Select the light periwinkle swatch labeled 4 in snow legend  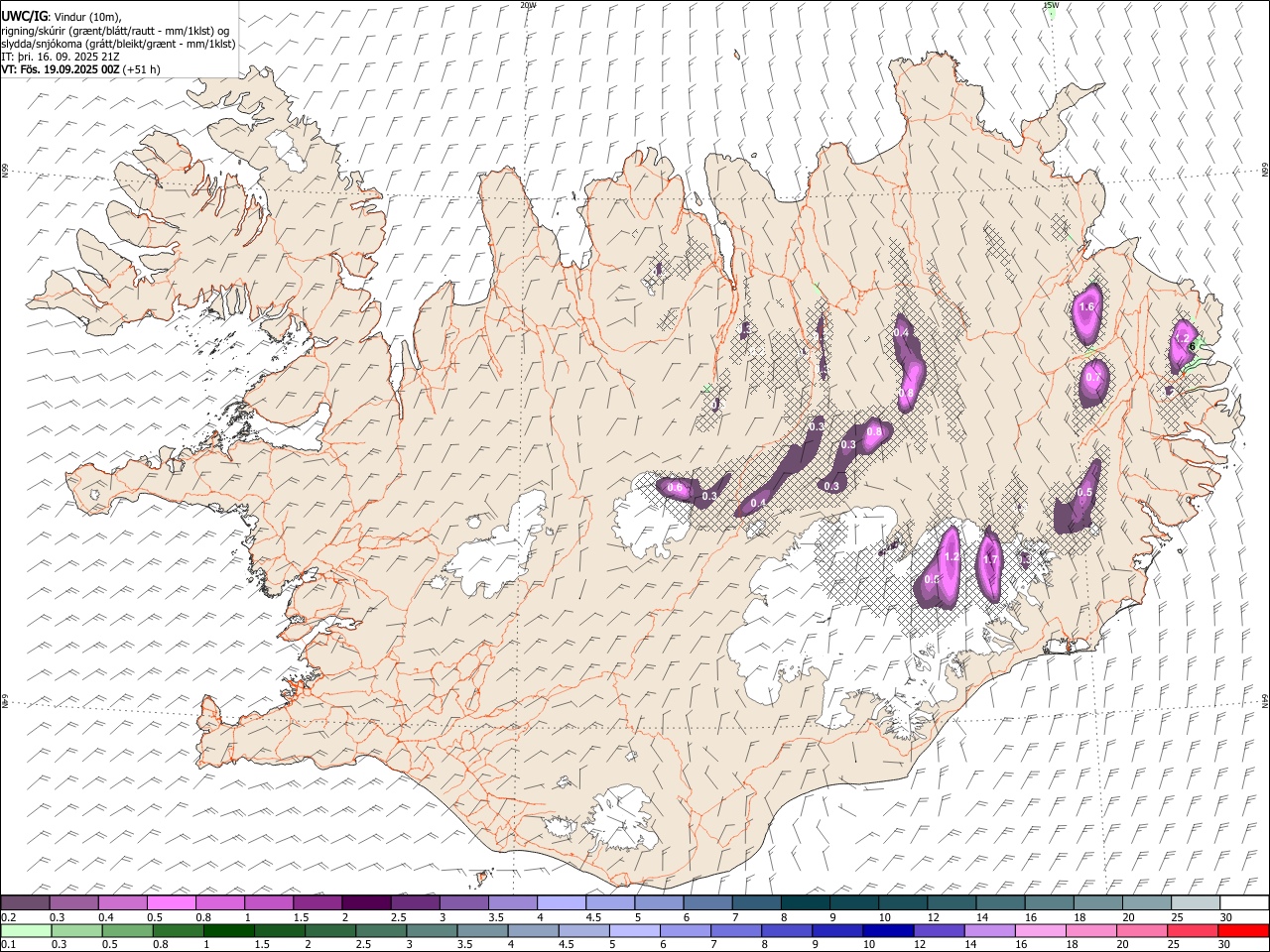tap(561, 902)
